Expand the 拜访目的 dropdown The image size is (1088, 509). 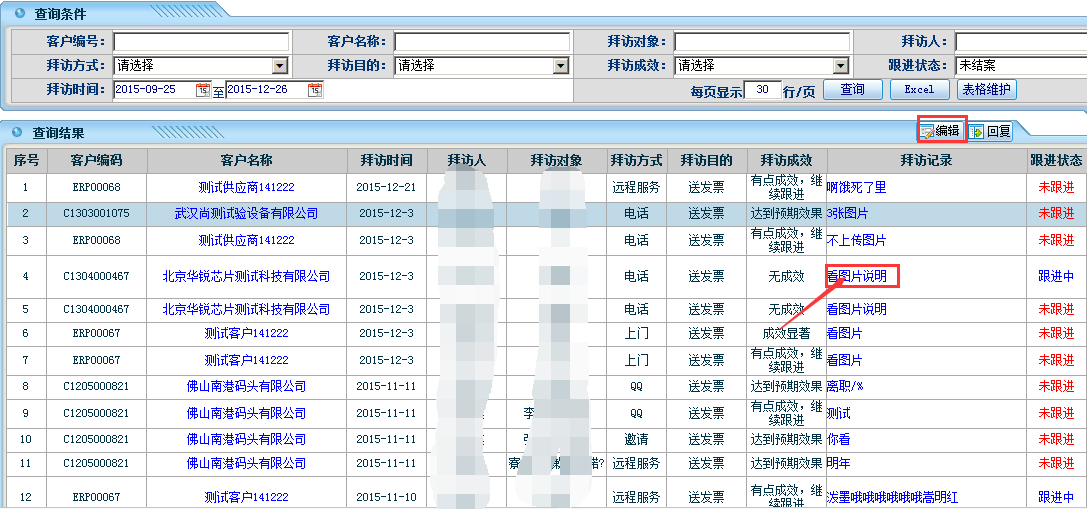[561, 66]
